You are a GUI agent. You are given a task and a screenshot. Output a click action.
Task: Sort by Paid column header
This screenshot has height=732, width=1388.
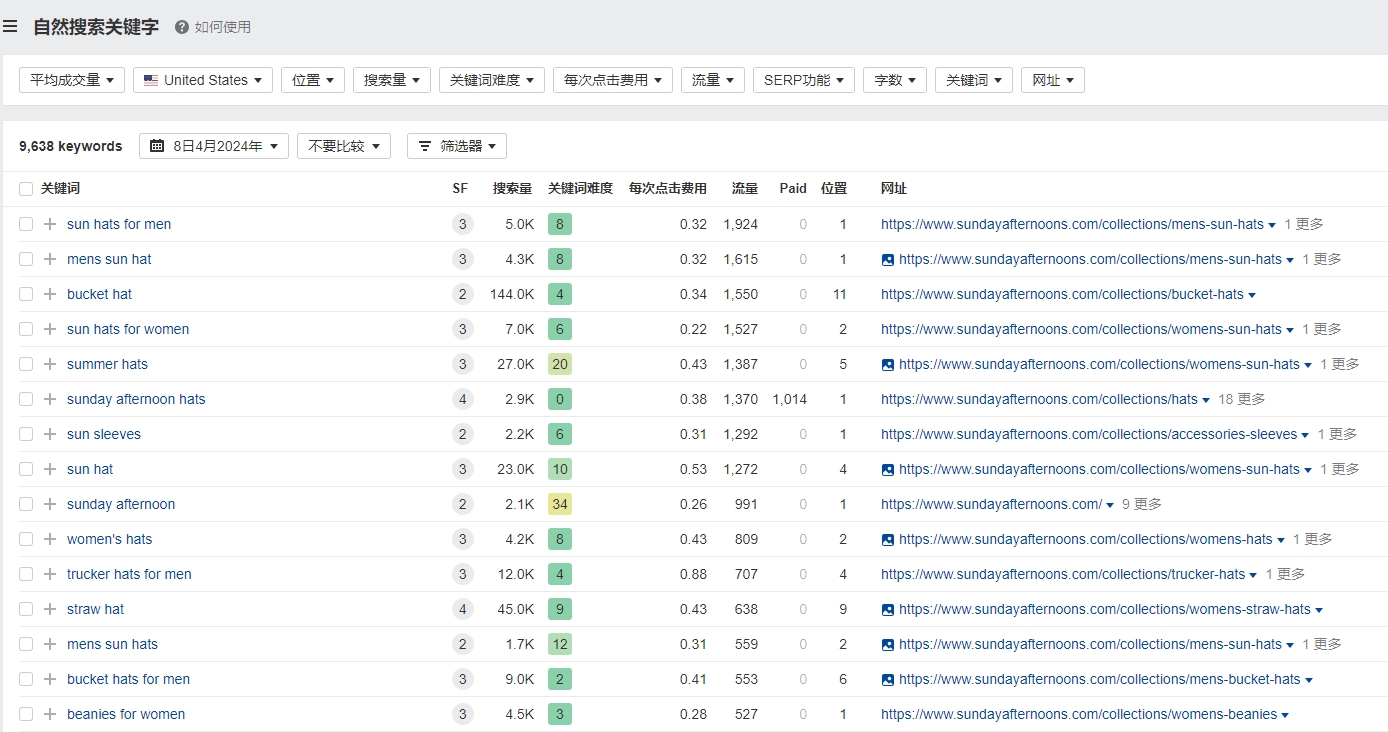tap(793, 188)
